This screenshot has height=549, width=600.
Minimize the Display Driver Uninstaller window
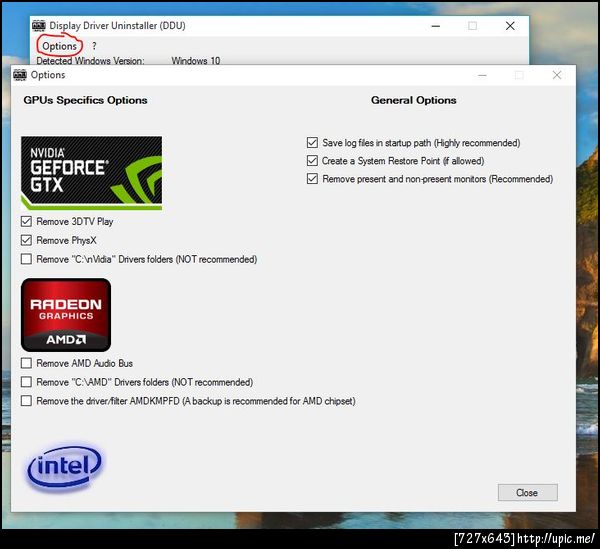(x=435, y=26)
